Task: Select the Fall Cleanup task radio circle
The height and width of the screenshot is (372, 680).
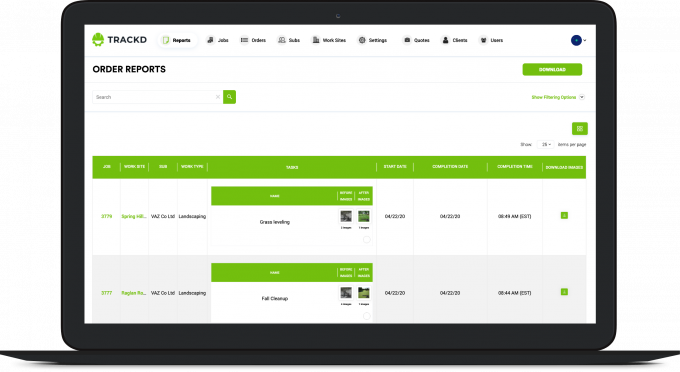Action: click(366, 316)
